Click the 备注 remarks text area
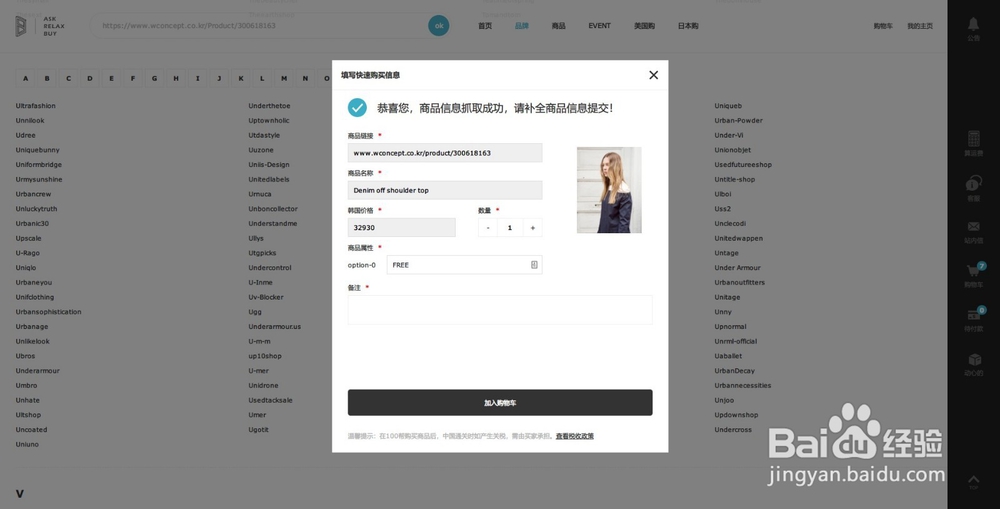Screen dimensions: 1000x509 tap(500, 310)
